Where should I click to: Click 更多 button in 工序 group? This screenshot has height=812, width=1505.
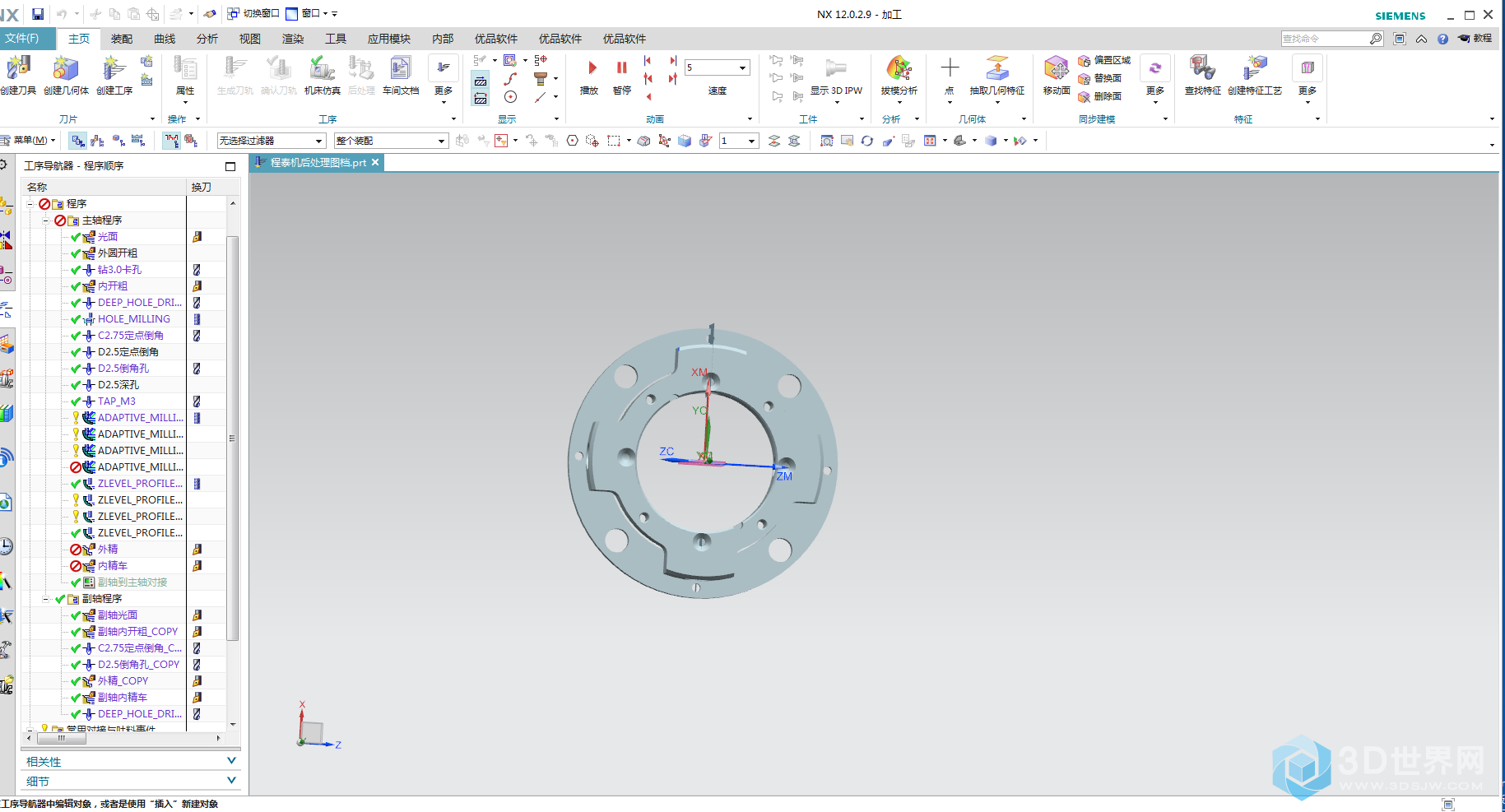[x=444, y=78]
